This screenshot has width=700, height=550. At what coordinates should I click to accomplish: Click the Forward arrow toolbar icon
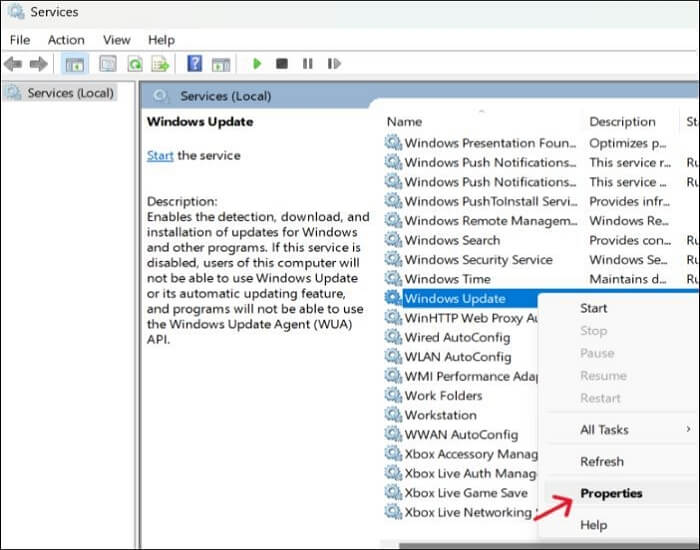[38, 64]
